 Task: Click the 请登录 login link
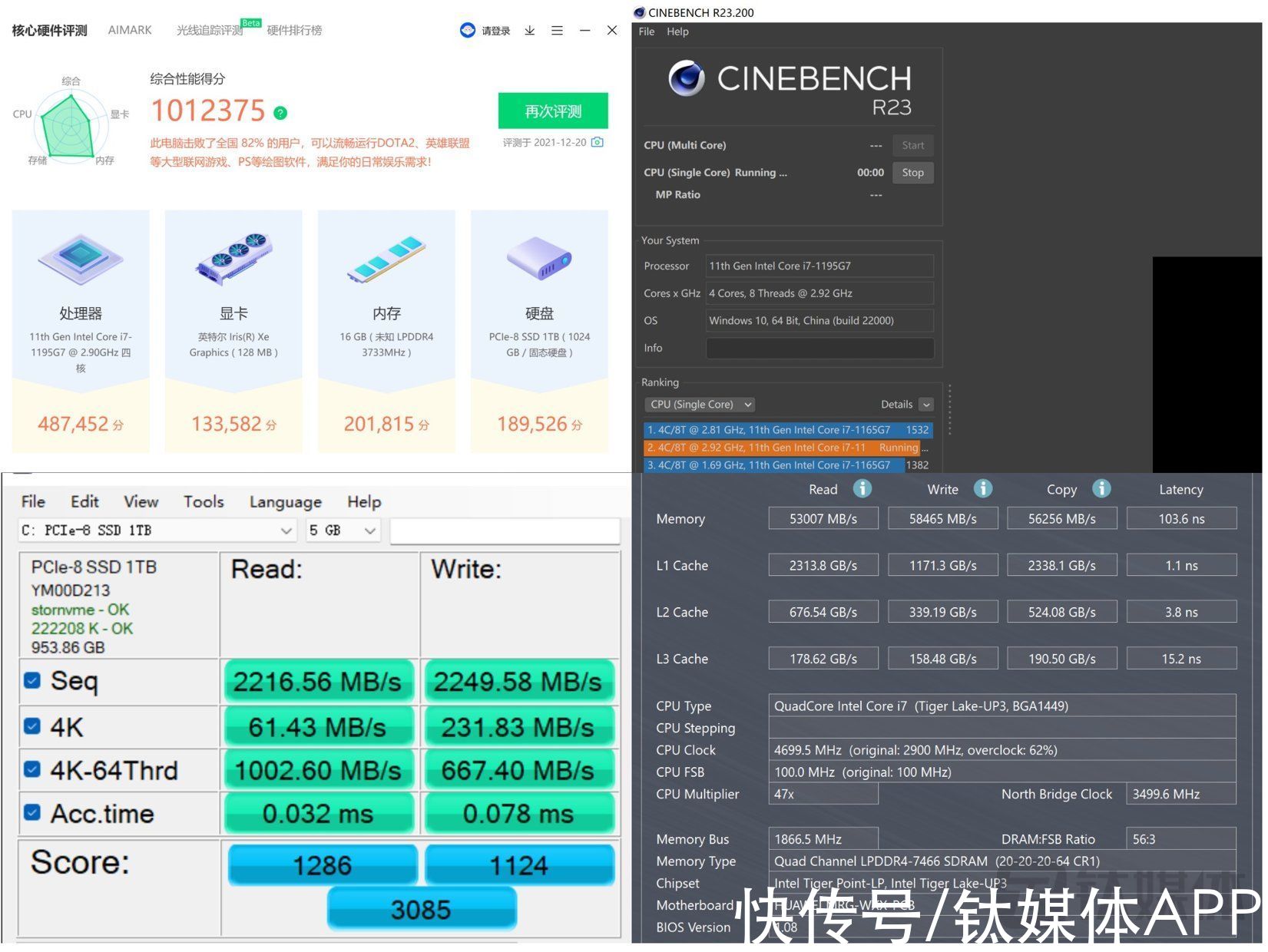pyautogui.click(x=496, y=31)
